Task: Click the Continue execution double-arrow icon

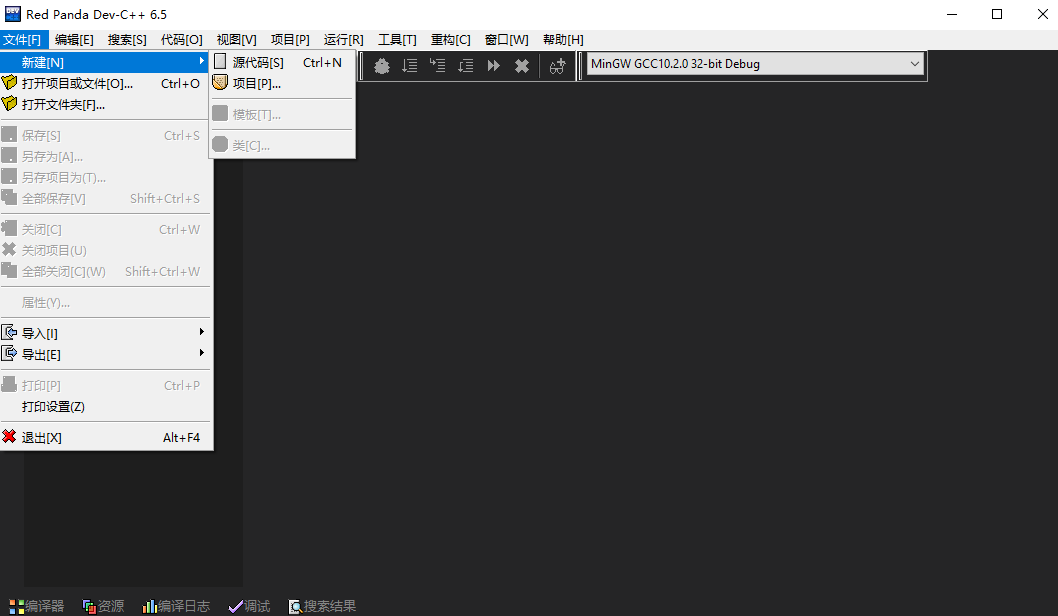Action: pos(493,66)
